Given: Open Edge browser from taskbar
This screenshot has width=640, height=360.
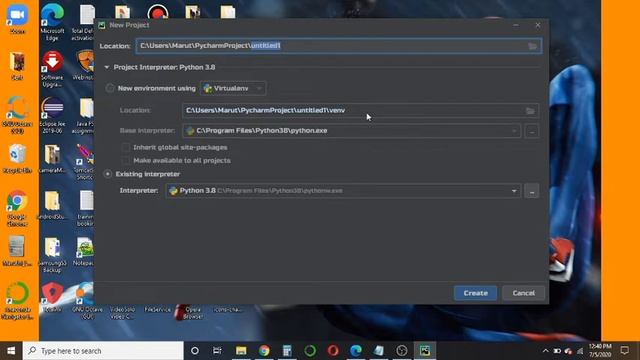Looking at the screenshot, I should (x=356, y=351).
